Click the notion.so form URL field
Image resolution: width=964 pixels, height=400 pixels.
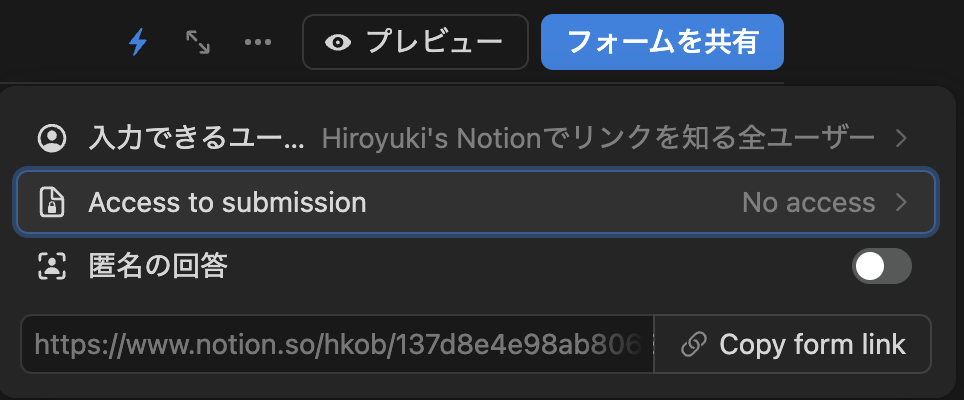point(338,344)
